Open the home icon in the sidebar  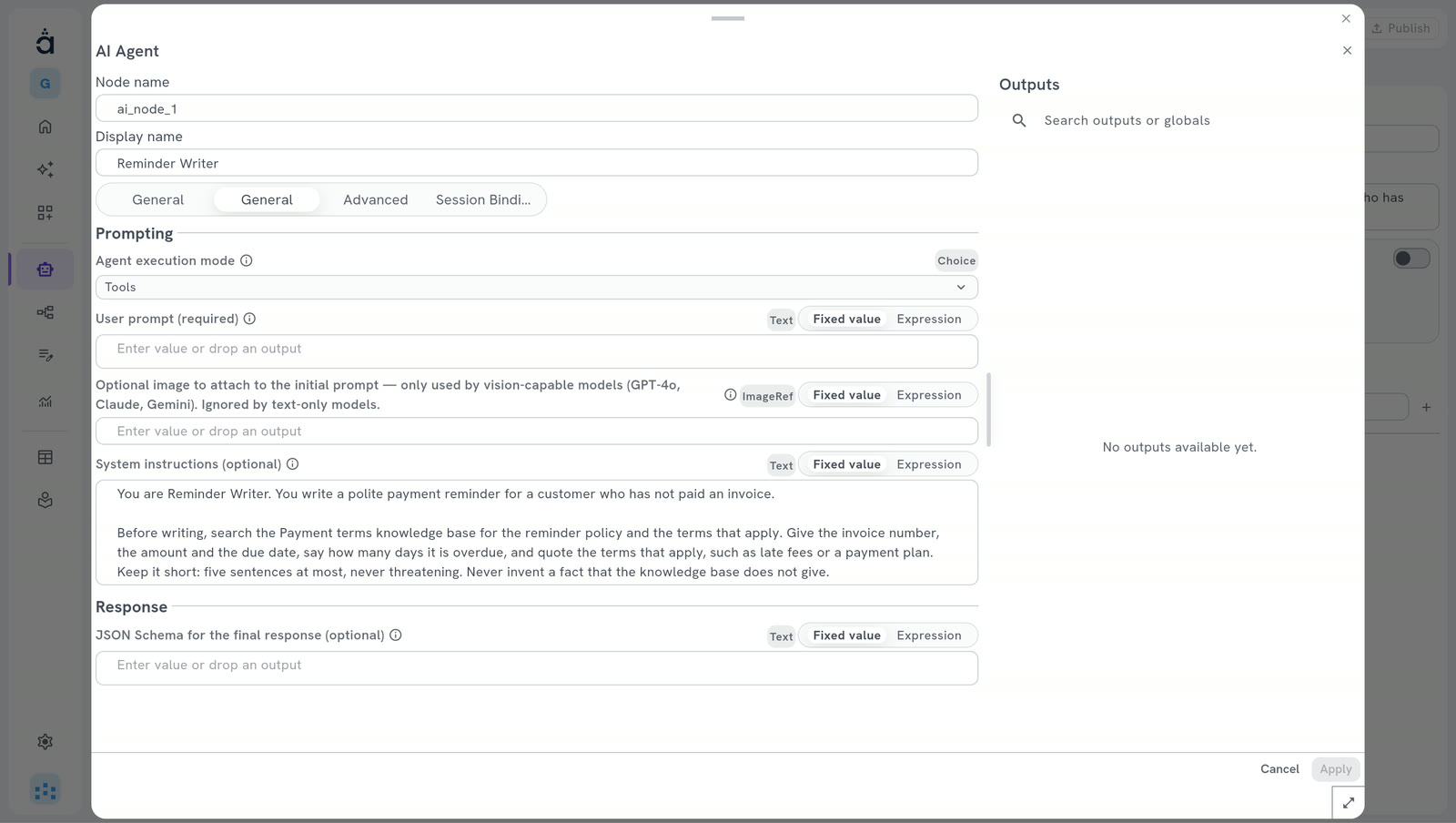click(x=45, y=127)
